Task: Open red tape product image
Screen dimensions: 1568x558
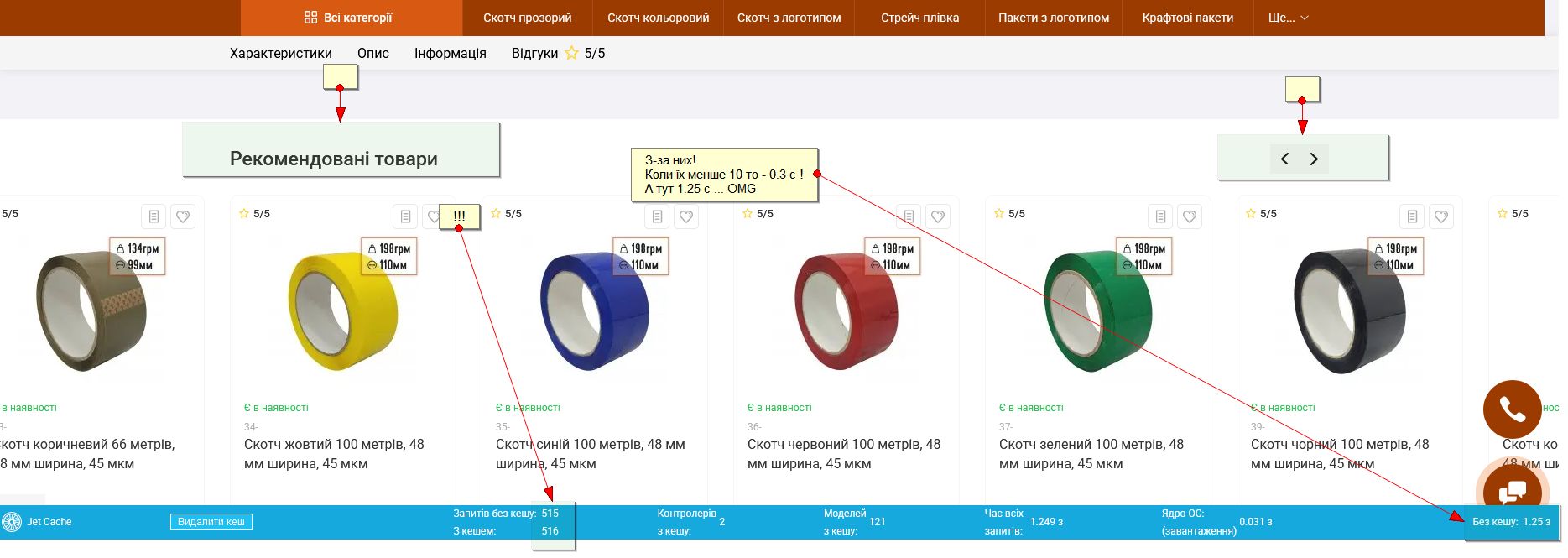Action: coord(846,311)
